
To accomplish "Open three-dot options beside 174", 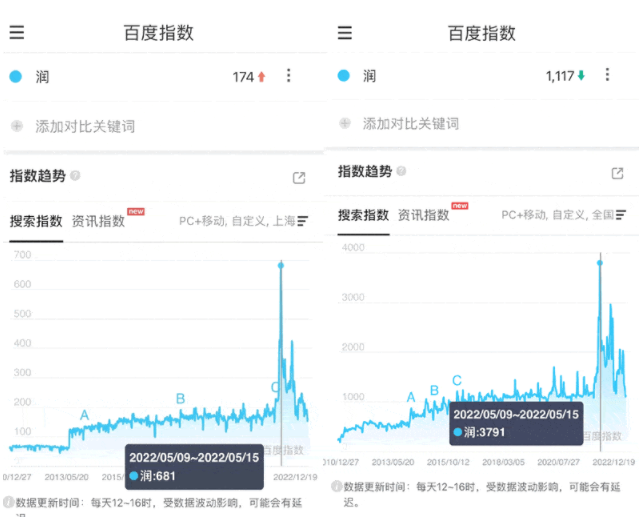I will pyautogui.click(x=289, y=75).
